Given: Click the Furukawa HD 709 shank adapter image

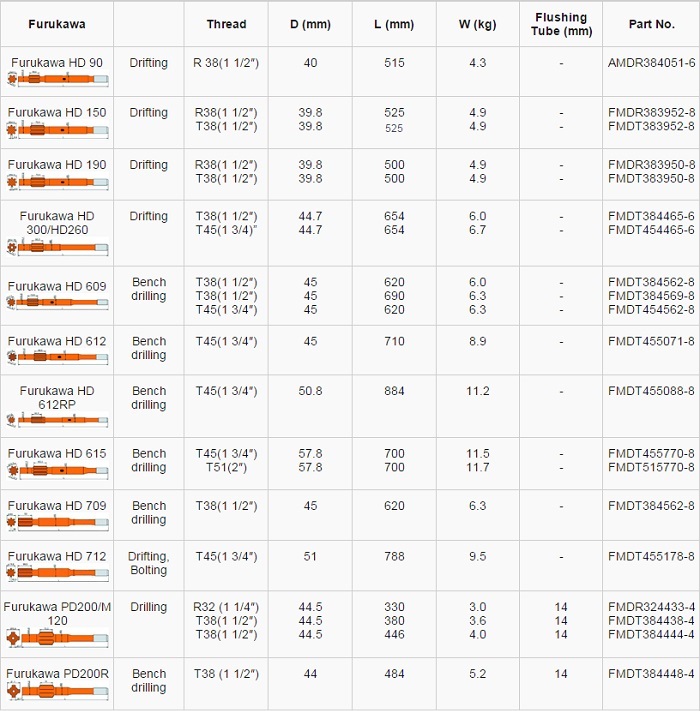Looking at the screenshot, I should pos(58,522).
